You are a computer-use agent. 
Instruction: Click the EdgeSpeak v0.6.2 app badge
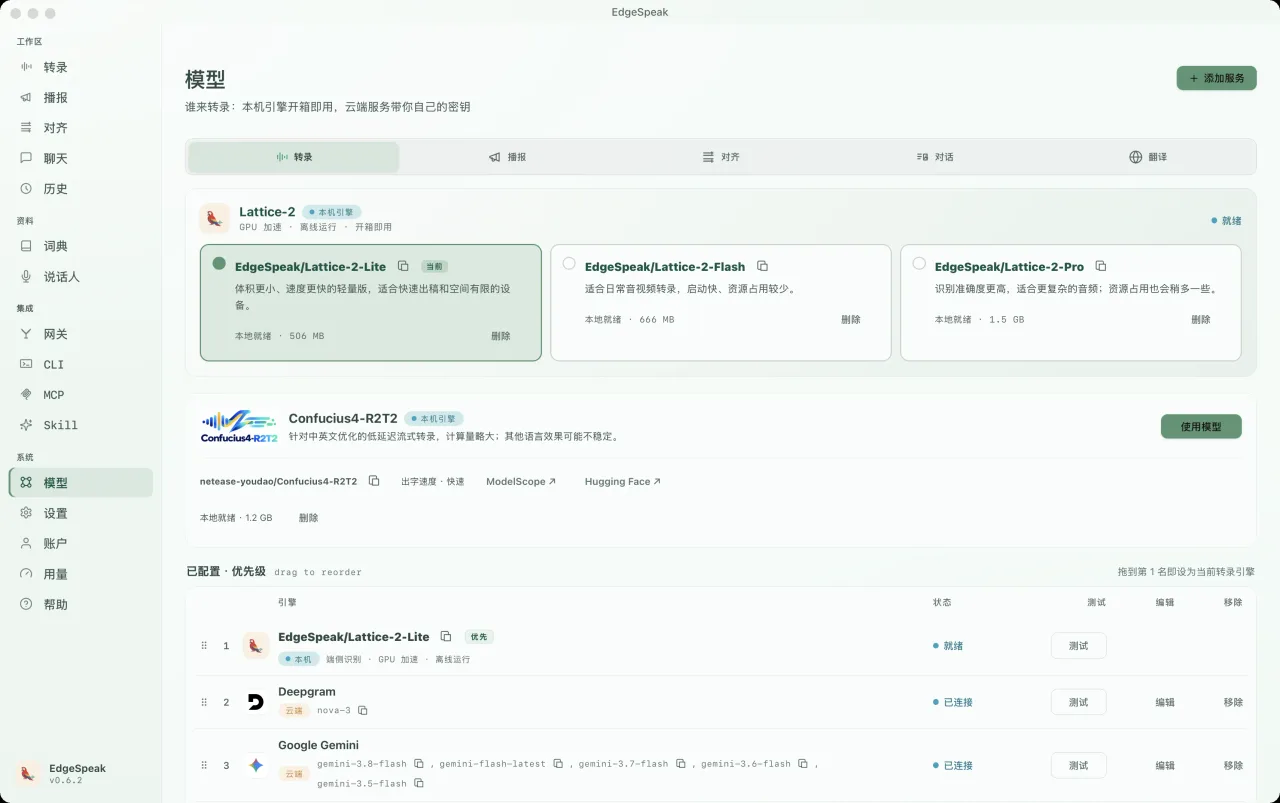click(x=63, y=774)
